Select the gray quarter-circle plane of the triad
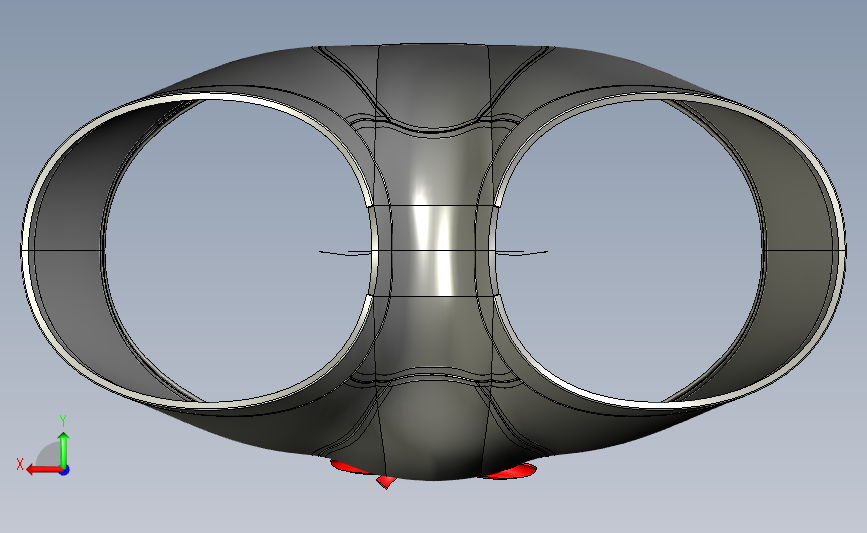This screenshot has height=533, width=867. [x=49, y=454]
